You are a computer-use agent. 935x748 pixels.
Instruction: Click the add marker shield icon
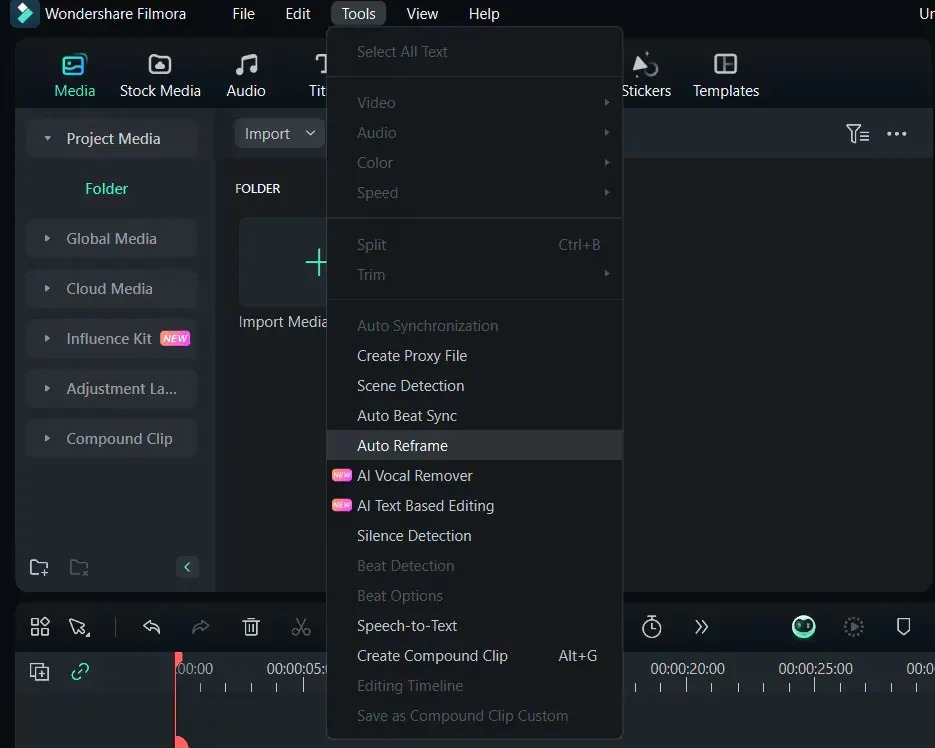tap(903, 626)
